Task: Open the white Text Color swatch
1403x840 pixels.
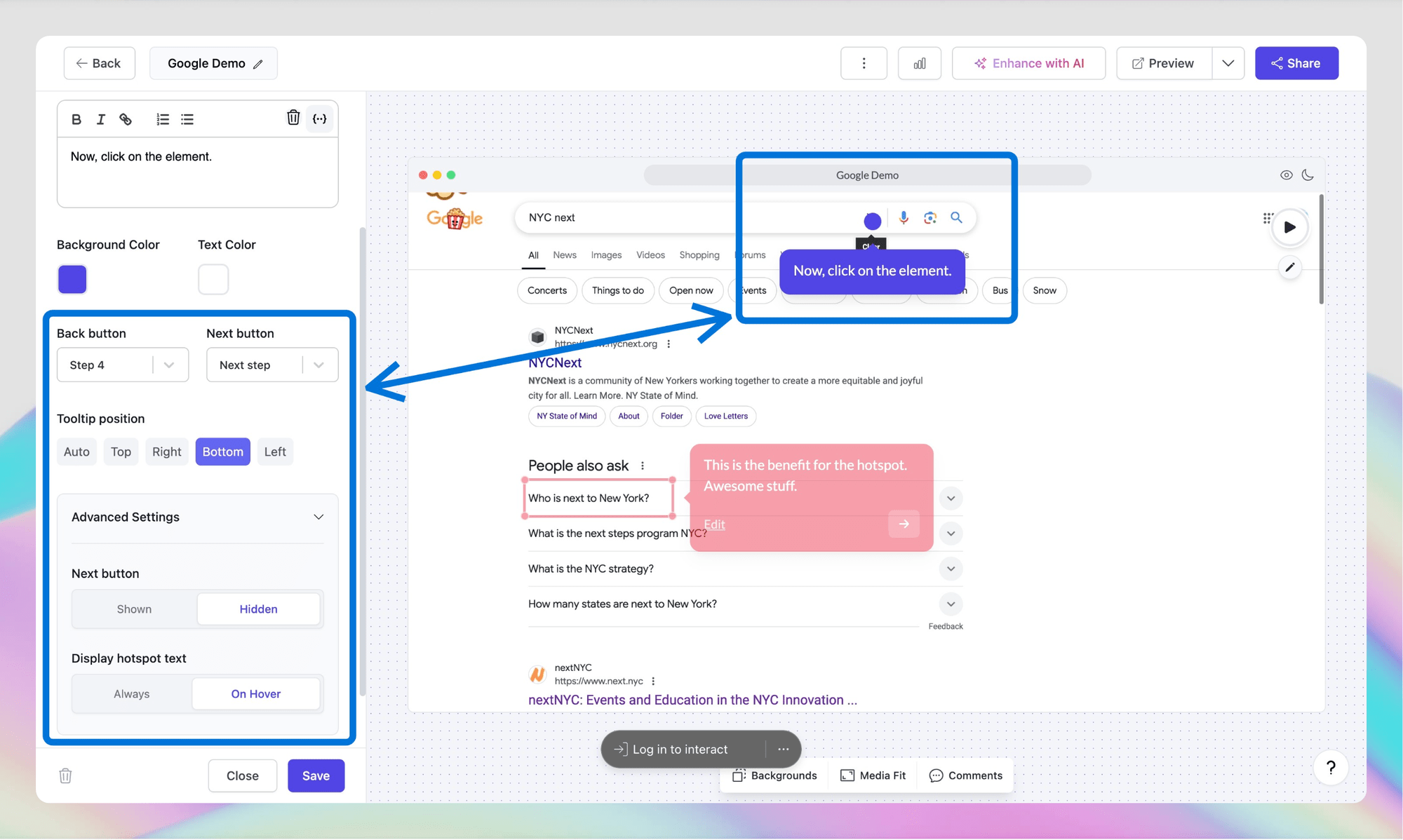Action: pos(213,279)
